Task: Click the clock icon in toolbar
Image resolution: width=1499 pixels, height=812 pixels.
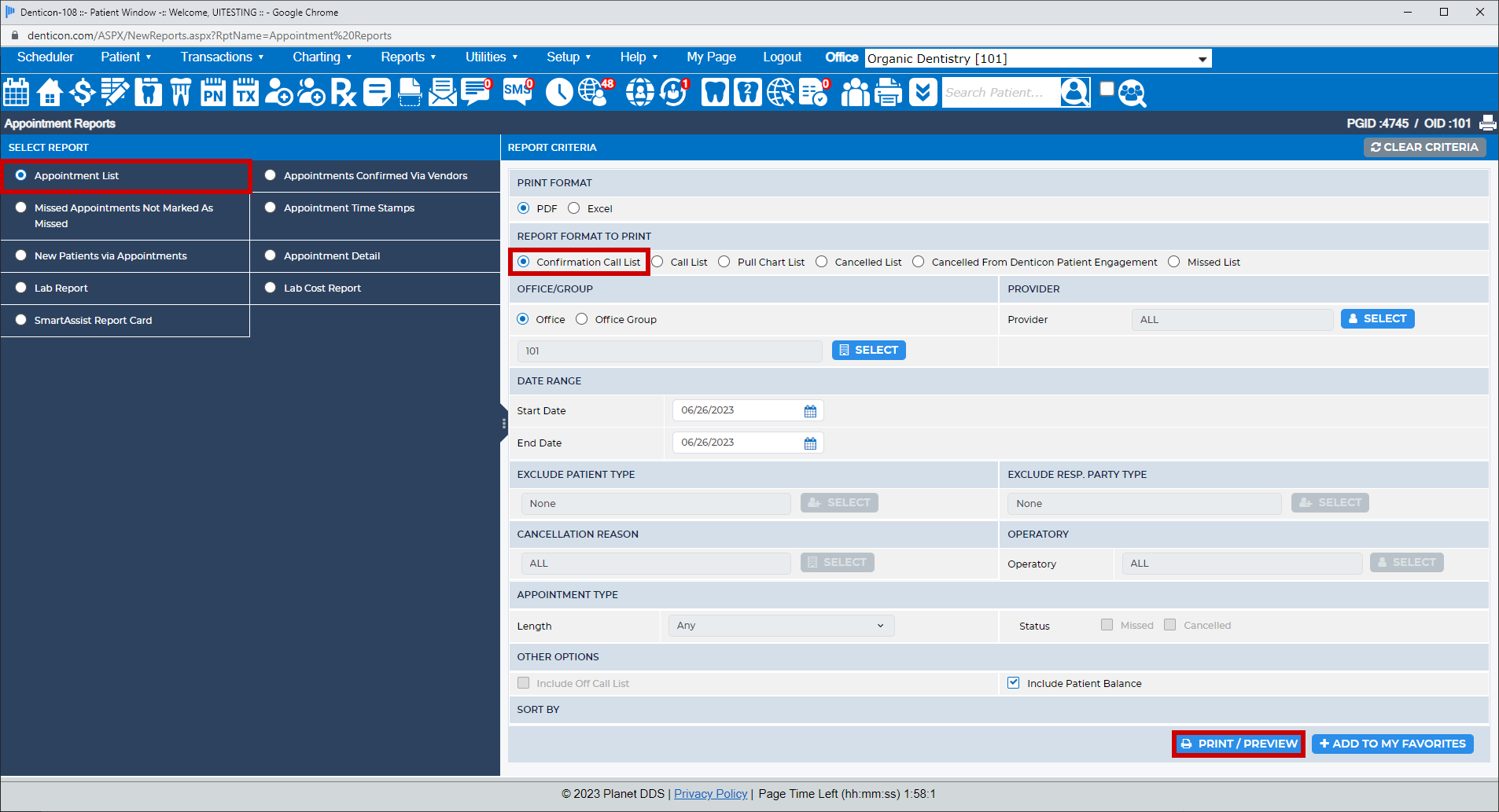Action: [x=559, y=92]
